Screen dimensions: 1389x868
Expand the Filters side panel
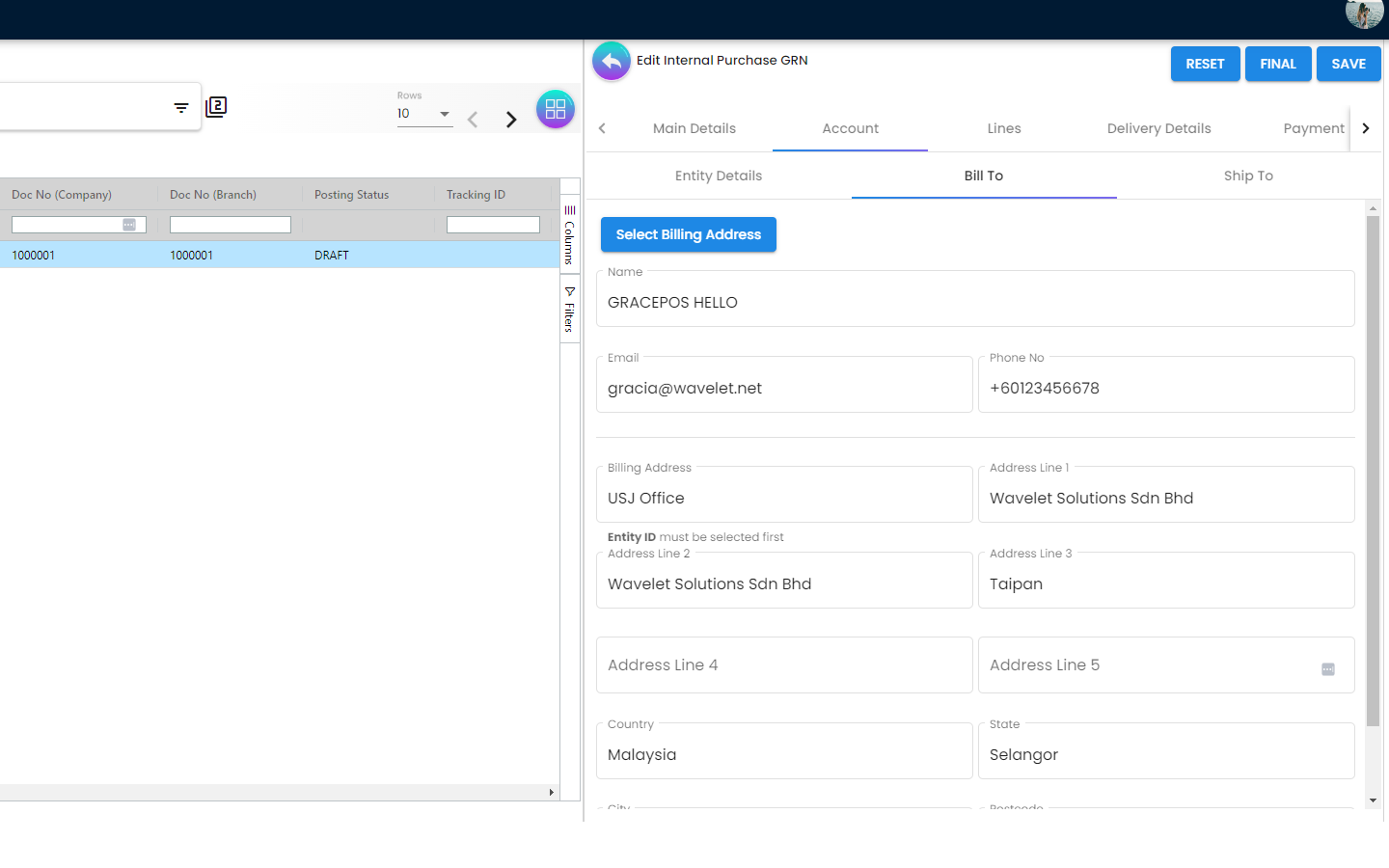click(x=570, y=310)
